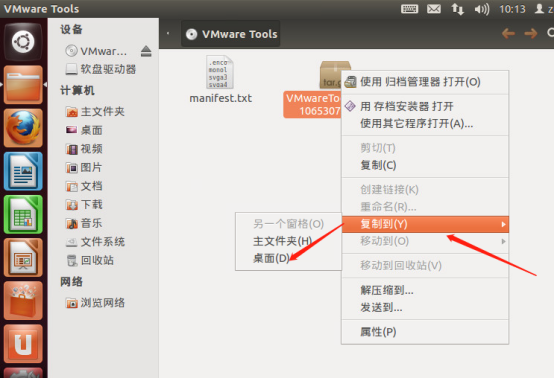Choose 使用其它程序打开(A)...

pos(425,123)
